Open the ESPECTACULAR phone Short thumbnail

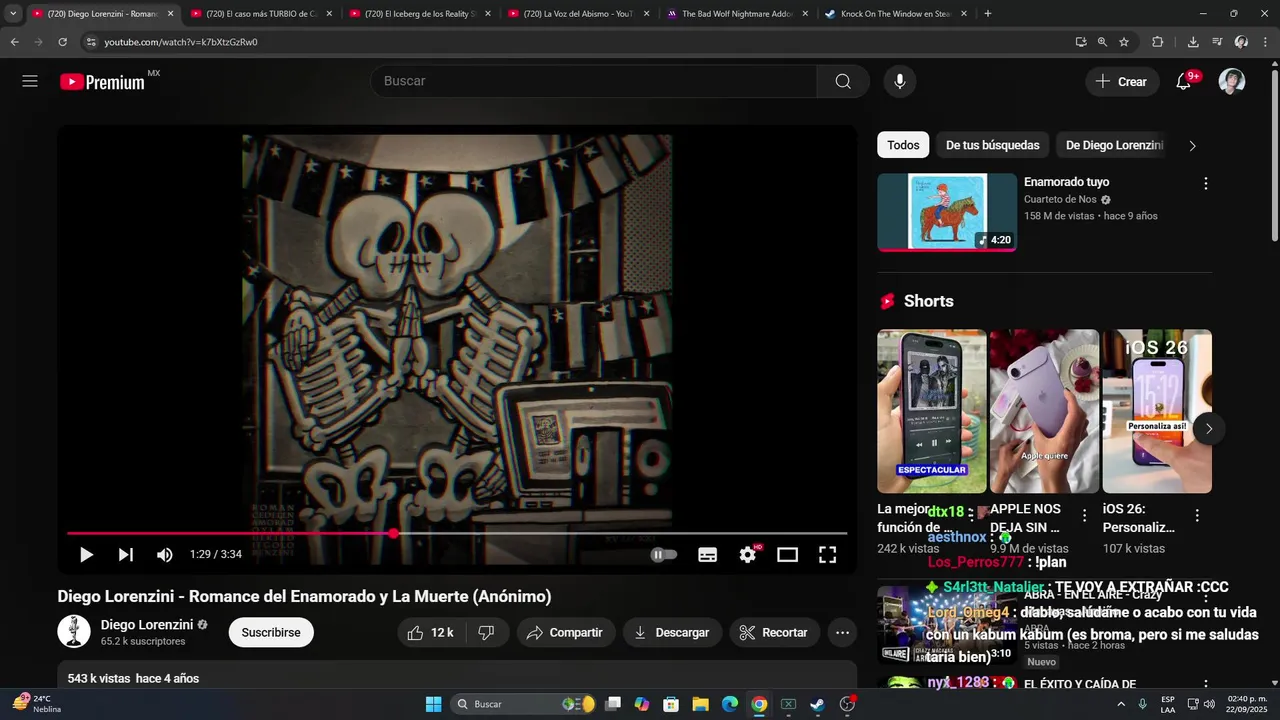coord(932,411)
